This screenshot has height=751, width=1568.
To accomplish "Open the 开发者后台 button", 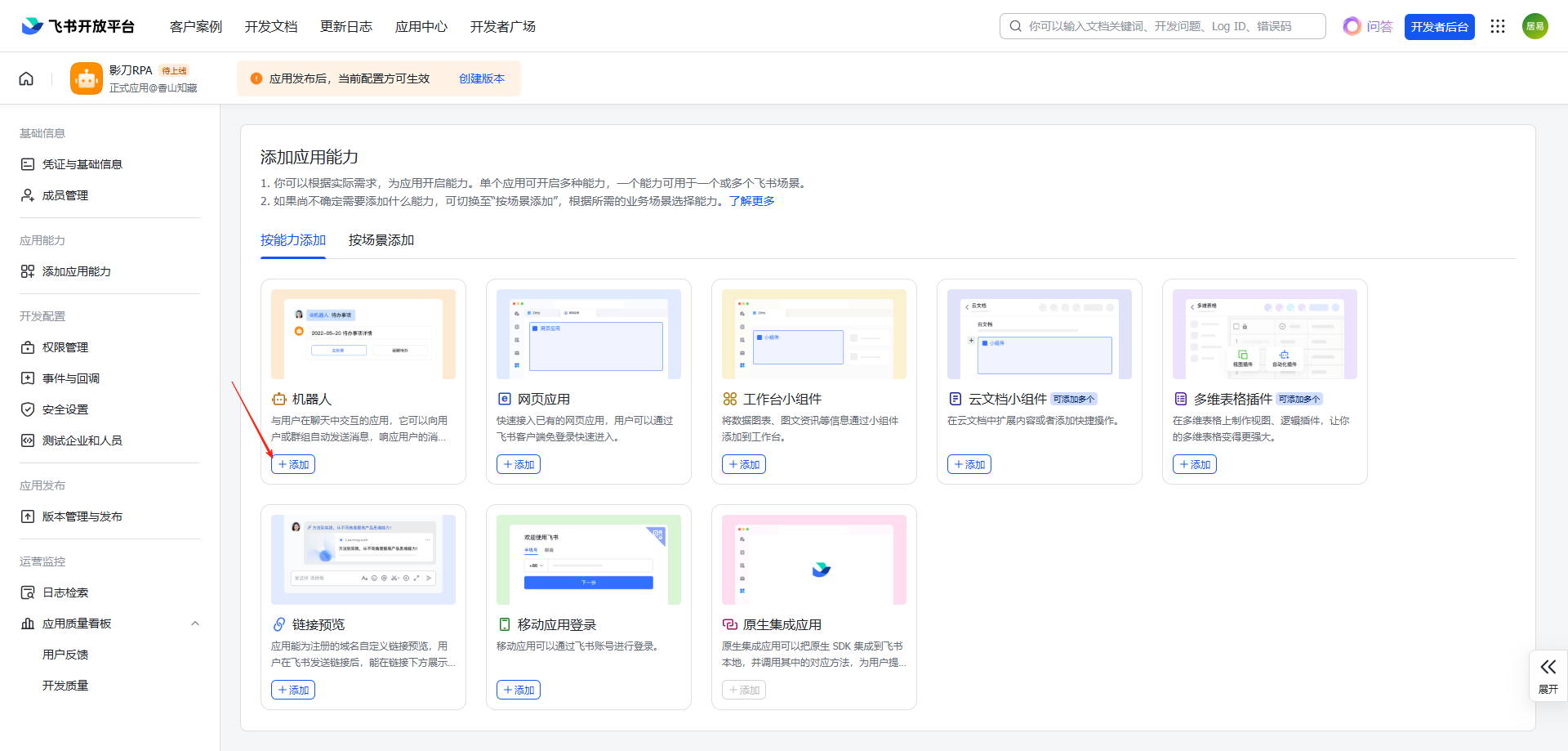I will click(x=1439, y=26).
